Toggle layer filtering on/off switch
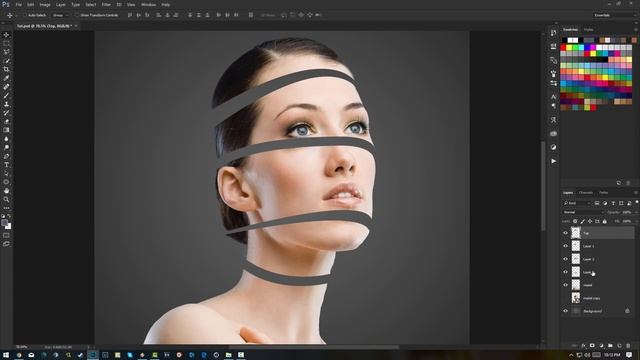 [637, 202]
